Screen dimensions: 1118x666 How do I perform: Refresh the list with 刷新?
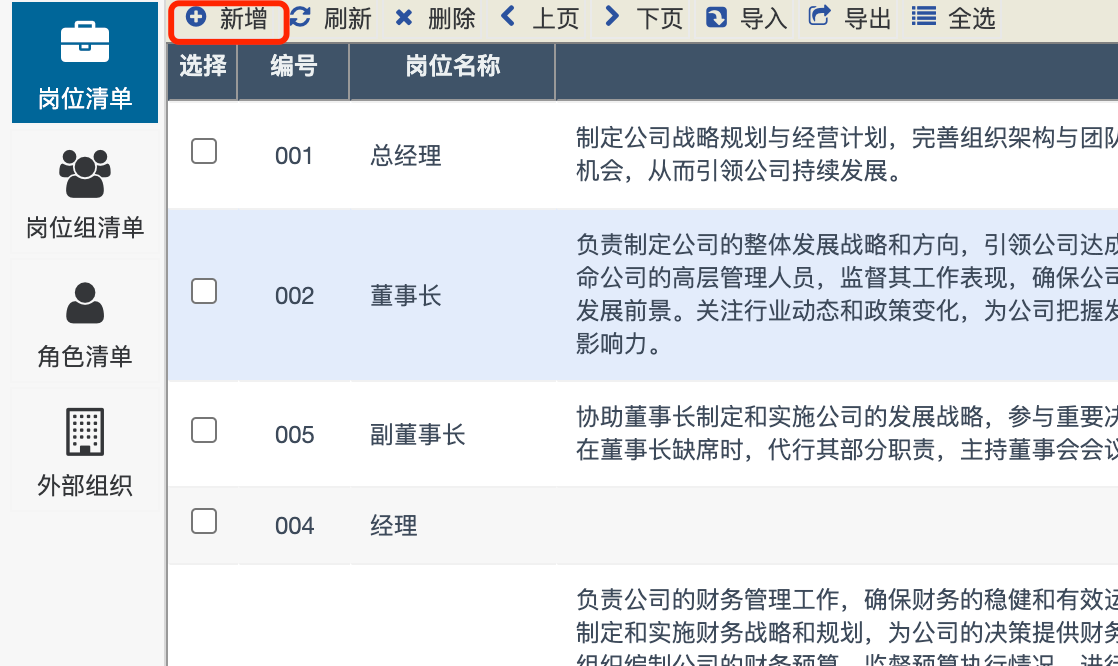[331, 18]
